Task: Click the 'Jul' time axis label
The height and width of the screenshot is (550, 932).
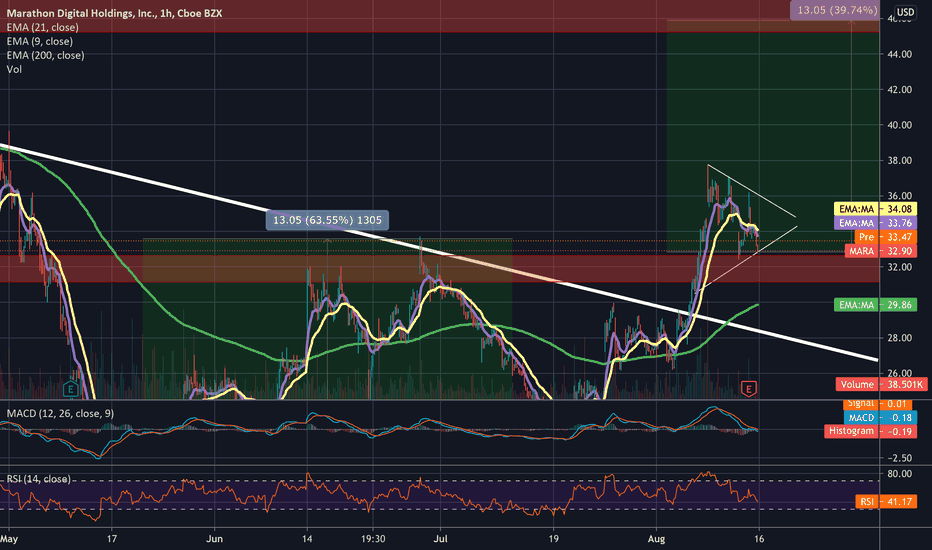Action: coord(440,539)
